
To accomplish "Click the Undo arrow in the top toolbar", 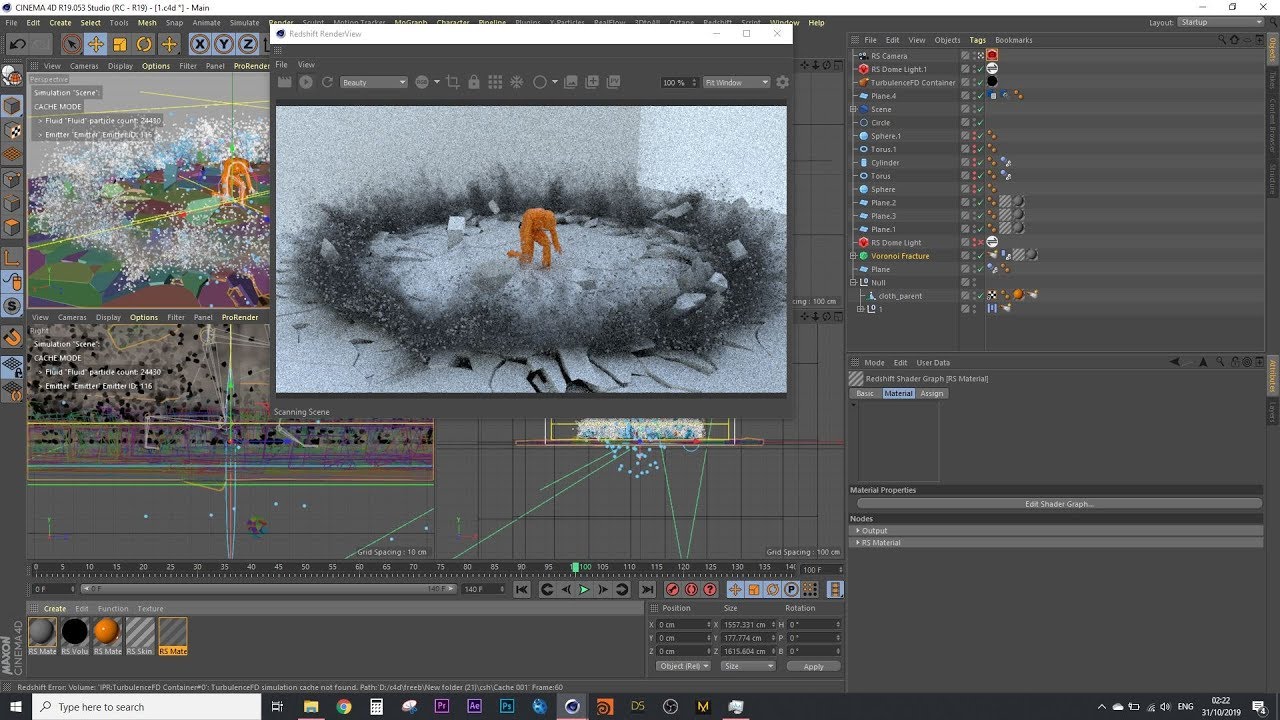I will [x=17, y=44].
